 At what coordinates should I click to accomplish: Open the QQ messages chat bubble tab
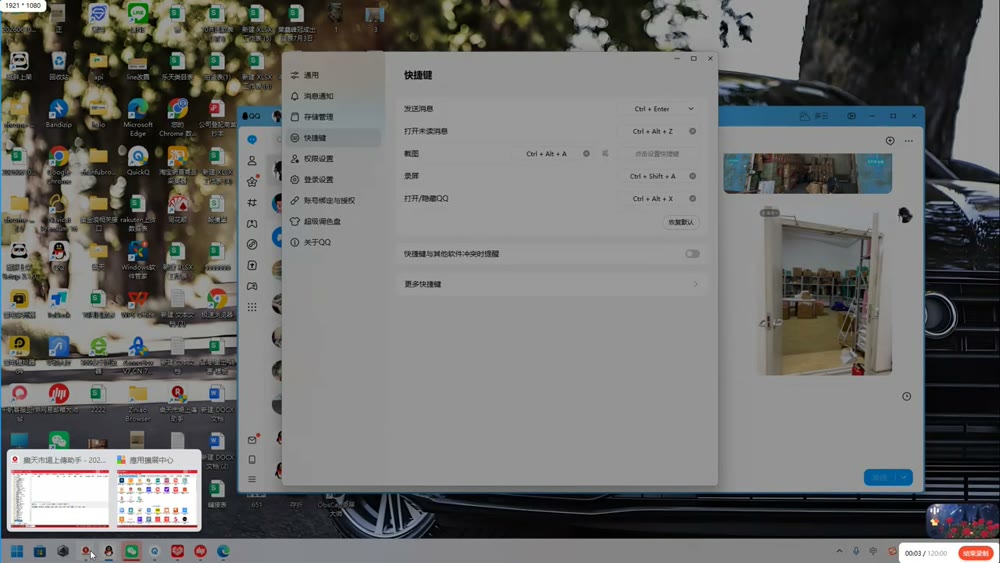252,140
